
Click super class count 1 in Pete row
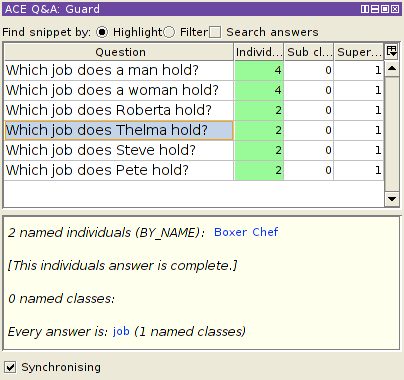[359, 170]
